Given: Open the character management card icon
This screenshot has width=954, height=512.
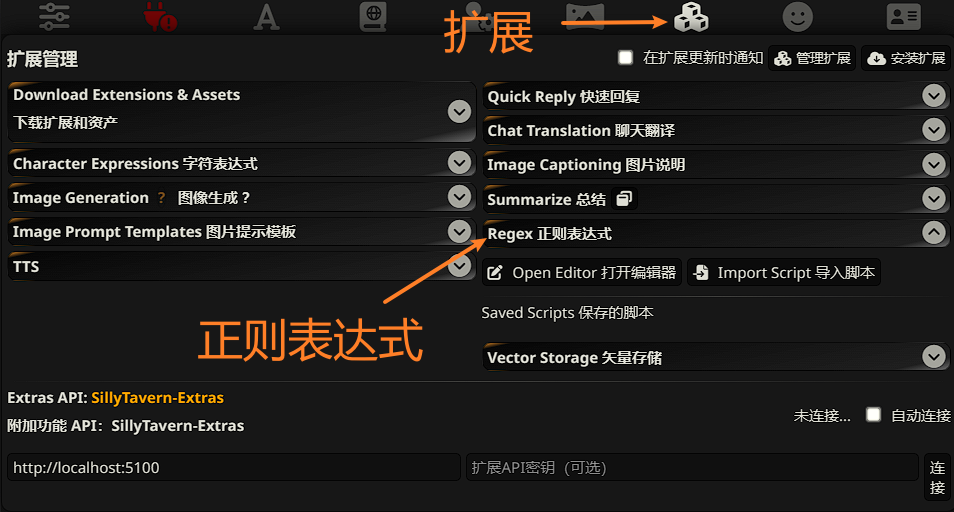Looking at the screenshot, I should (x=904, y=17).
